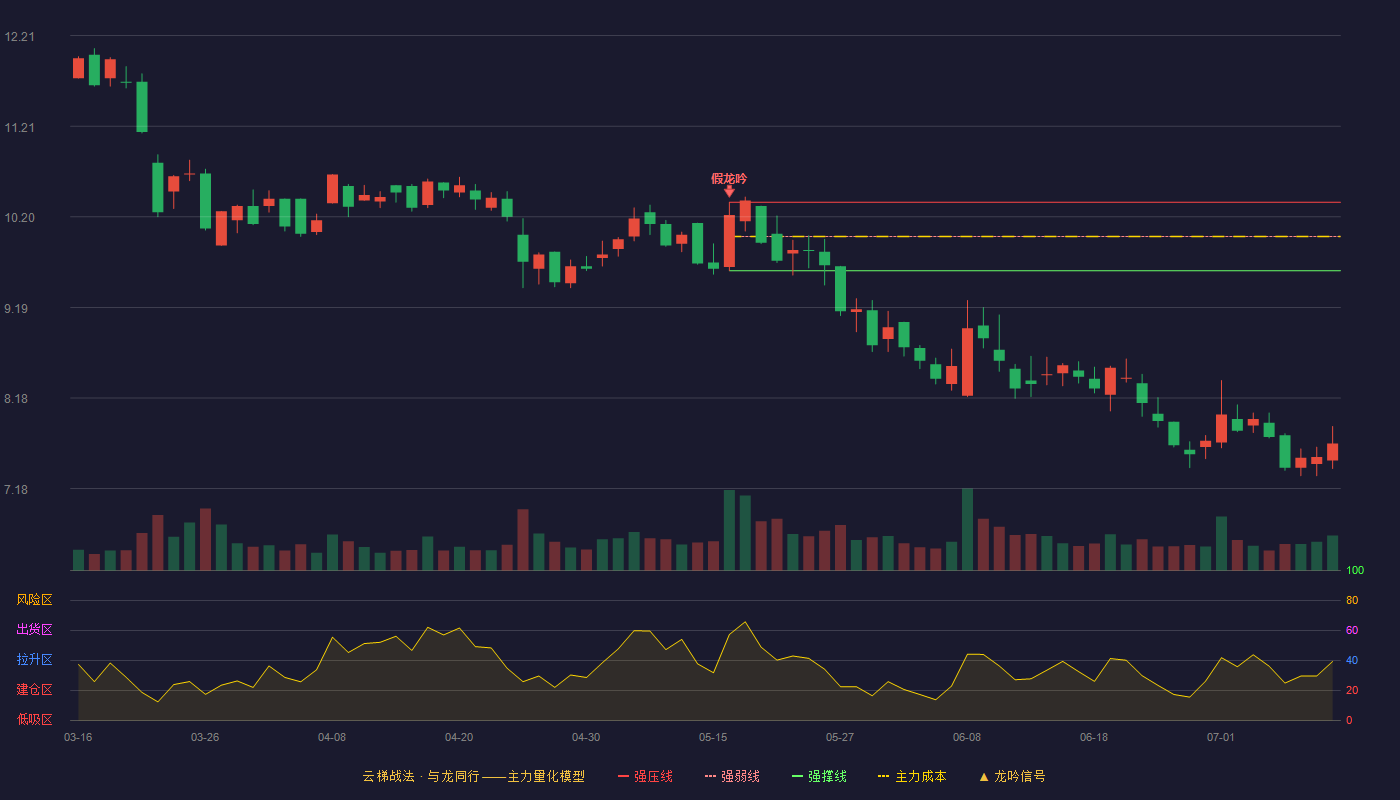Select the 低吸区 zone label
Image resolution: width=1400 pixels, height=800 pixels.
[34, 719]
